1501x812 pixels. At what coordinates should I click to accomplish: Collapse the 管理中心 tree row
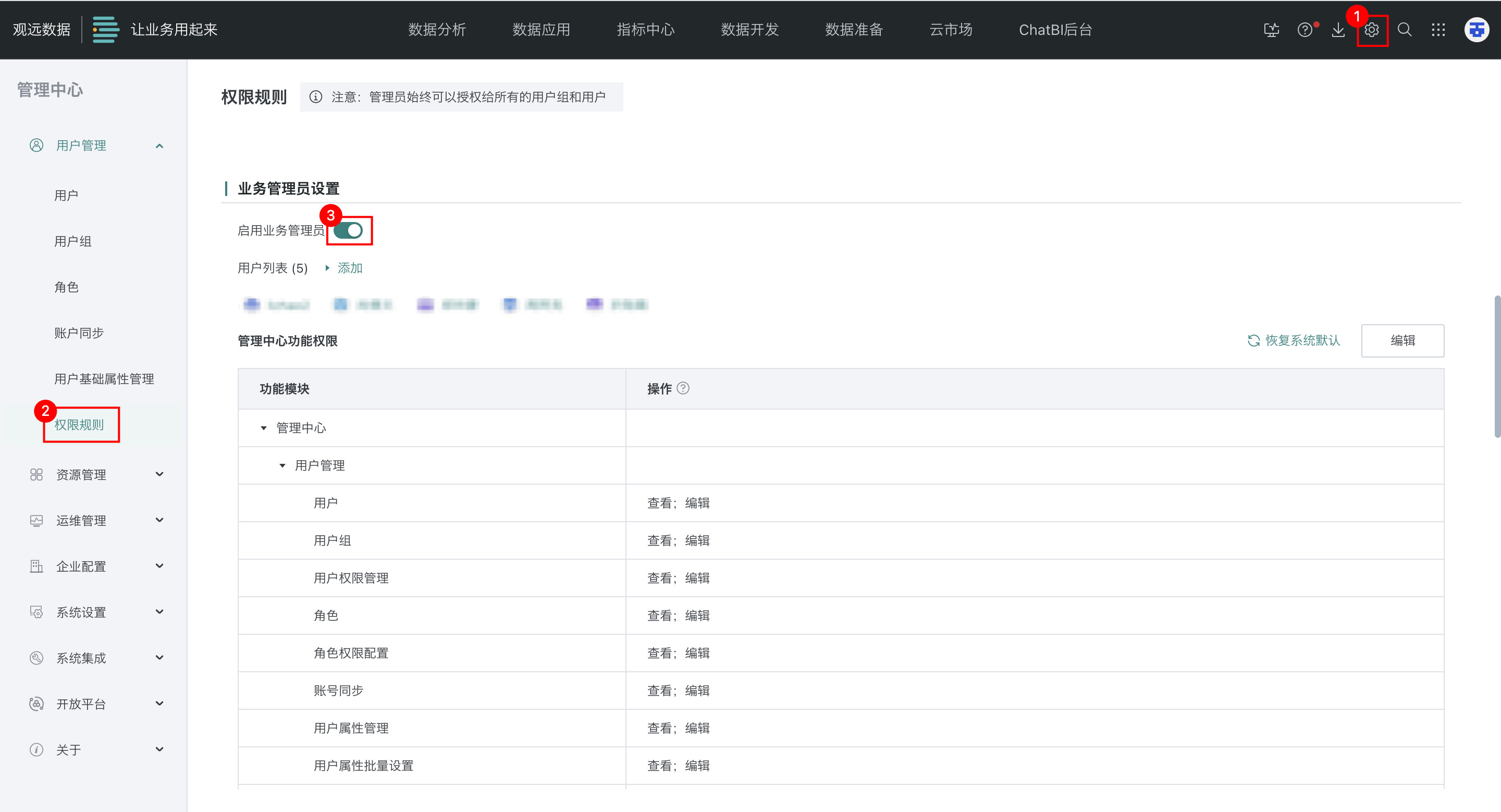click(263, 428)
